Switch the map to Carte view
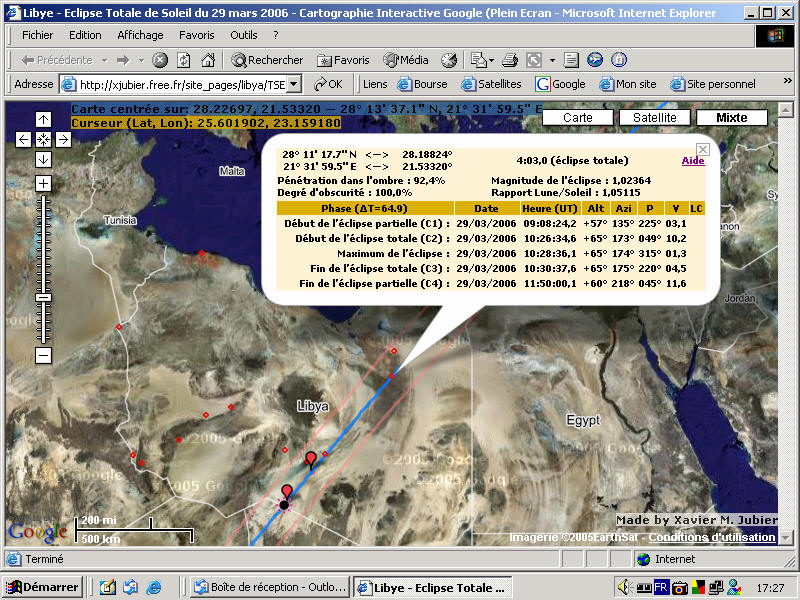This screenshot has width=800, height=600. pos(578,118)
